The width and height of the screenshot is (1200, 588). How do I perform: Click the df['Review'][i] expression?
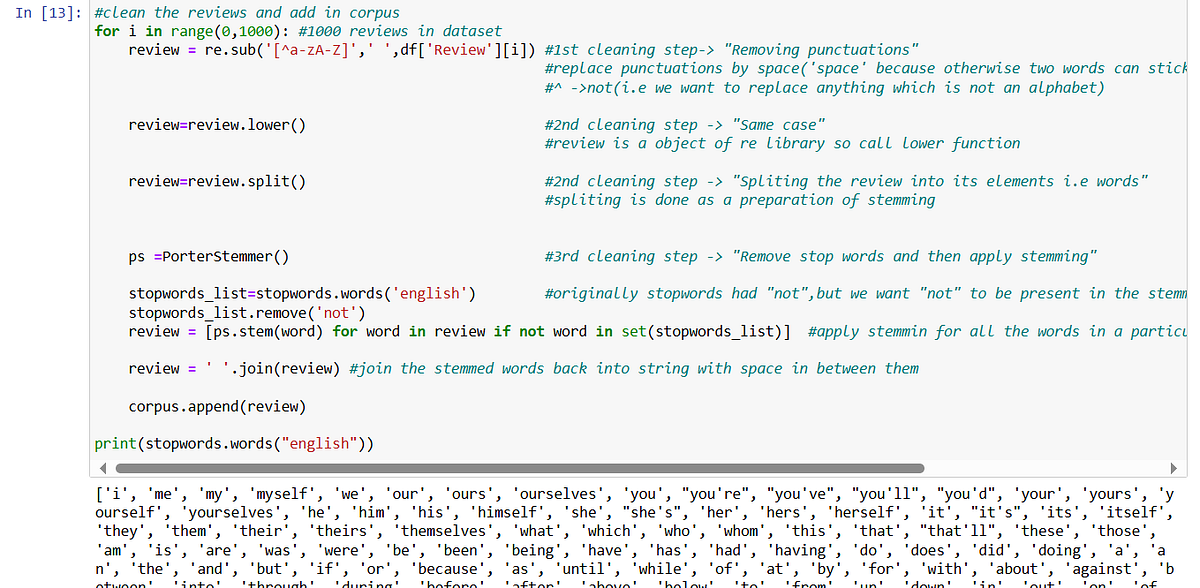[x=466, y=49]
